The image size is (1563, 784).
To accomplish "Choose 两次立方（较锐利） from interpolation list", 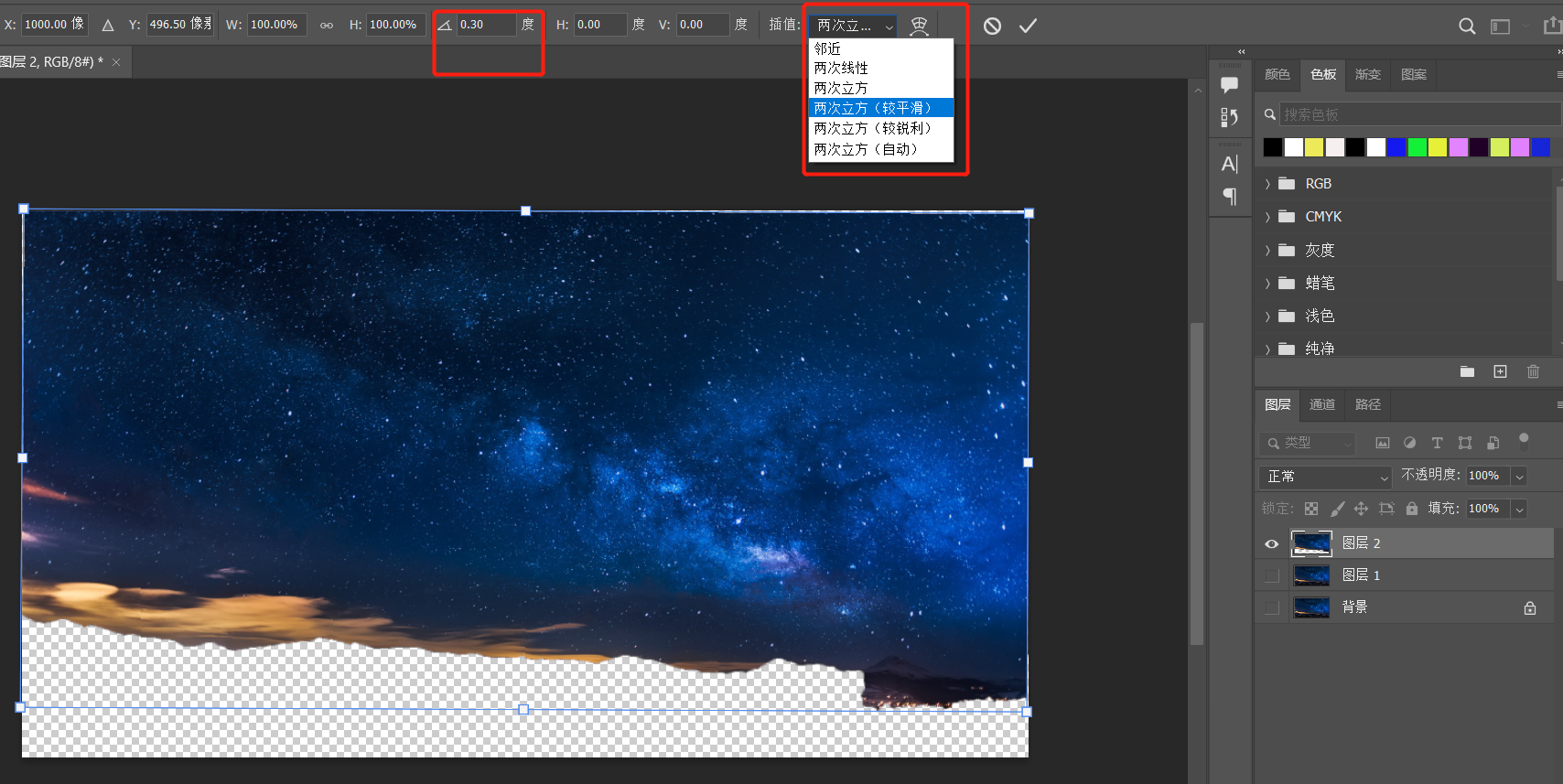I will pyautogui.click(x=872, y=129).
